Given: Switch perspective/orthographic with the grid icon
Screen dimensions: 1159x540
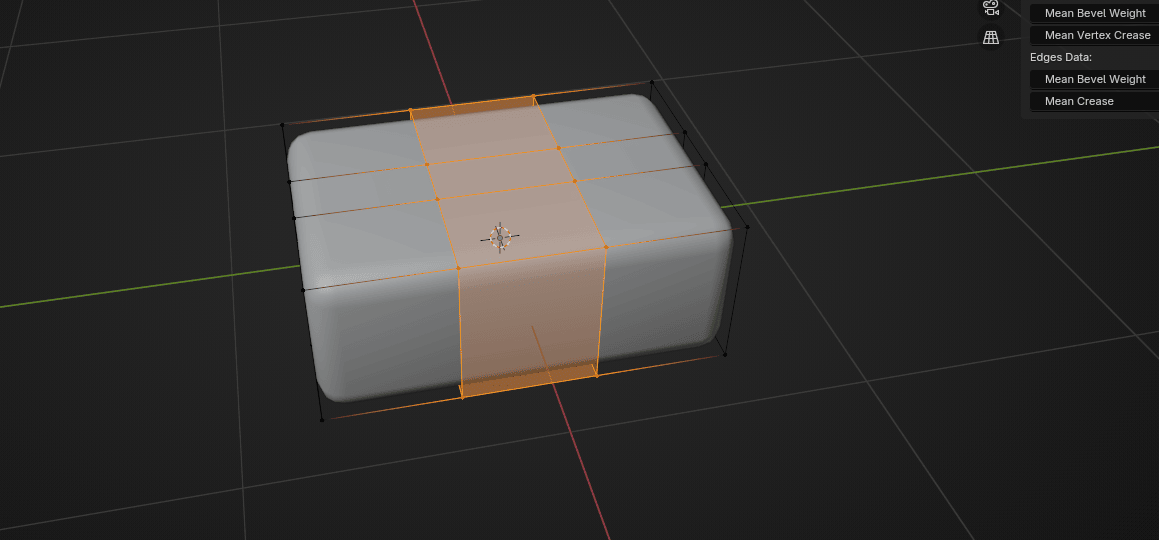Looking at the screenshot, I should tap(991, 38).
